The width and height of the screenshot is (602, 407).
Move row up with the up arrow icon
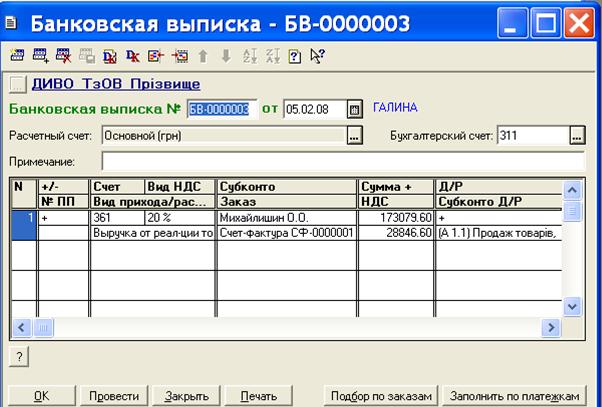pyautogui.click(x=203, y=56)
